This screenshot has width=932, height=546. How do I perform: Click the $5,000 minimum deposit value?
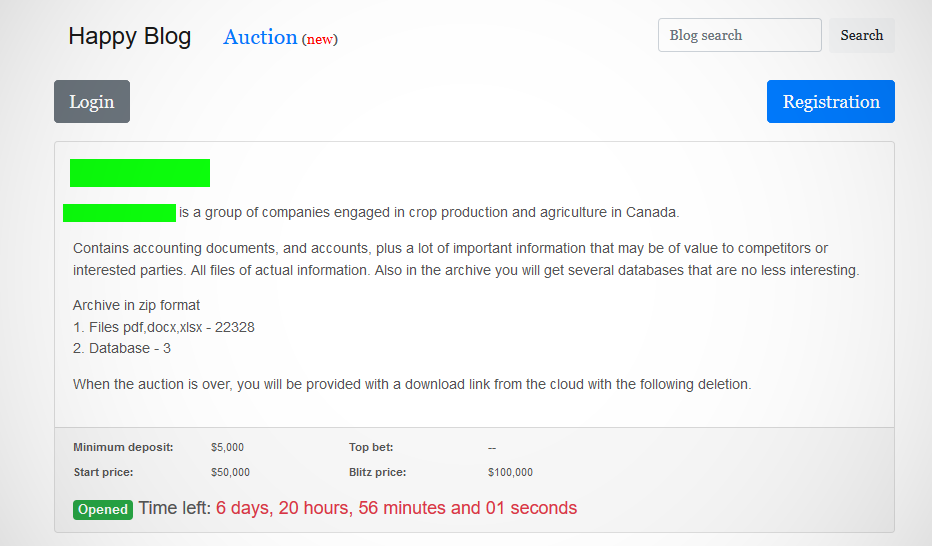(227, 447)
